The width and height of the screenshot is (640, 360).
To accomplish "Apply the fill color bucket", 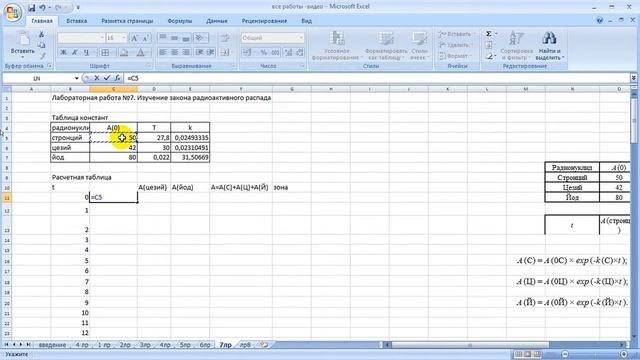I will [124, 52].
